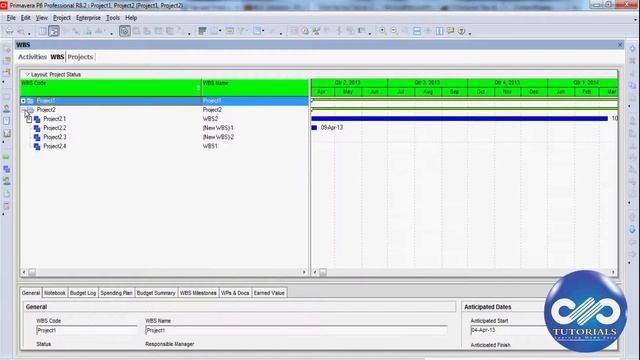The height and width of the screenshot is (360, 640).
Task: Open the Tools menu
Action: pos(113,18)
